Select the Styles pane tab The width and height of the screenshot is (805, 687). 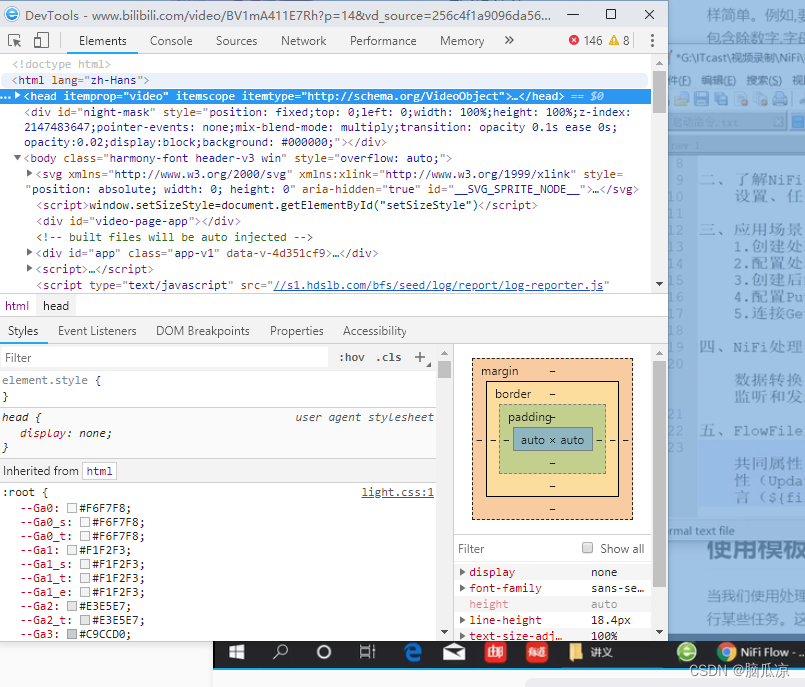(x=23, y=331)
